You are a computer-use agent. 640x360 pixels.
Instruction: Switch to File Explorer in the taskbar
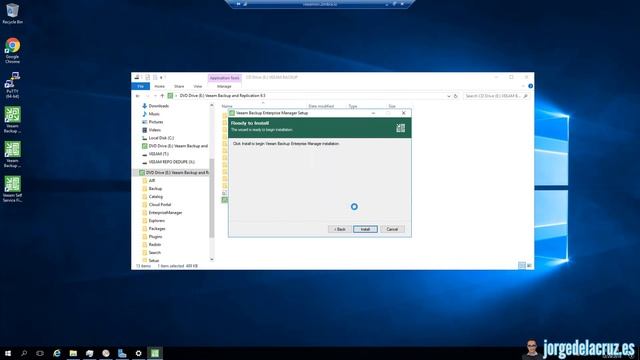[73, 353]
